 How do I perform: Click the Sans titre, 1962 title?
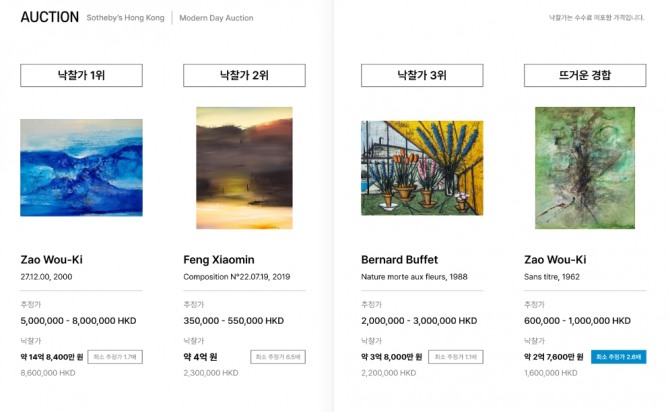(552, 277)
